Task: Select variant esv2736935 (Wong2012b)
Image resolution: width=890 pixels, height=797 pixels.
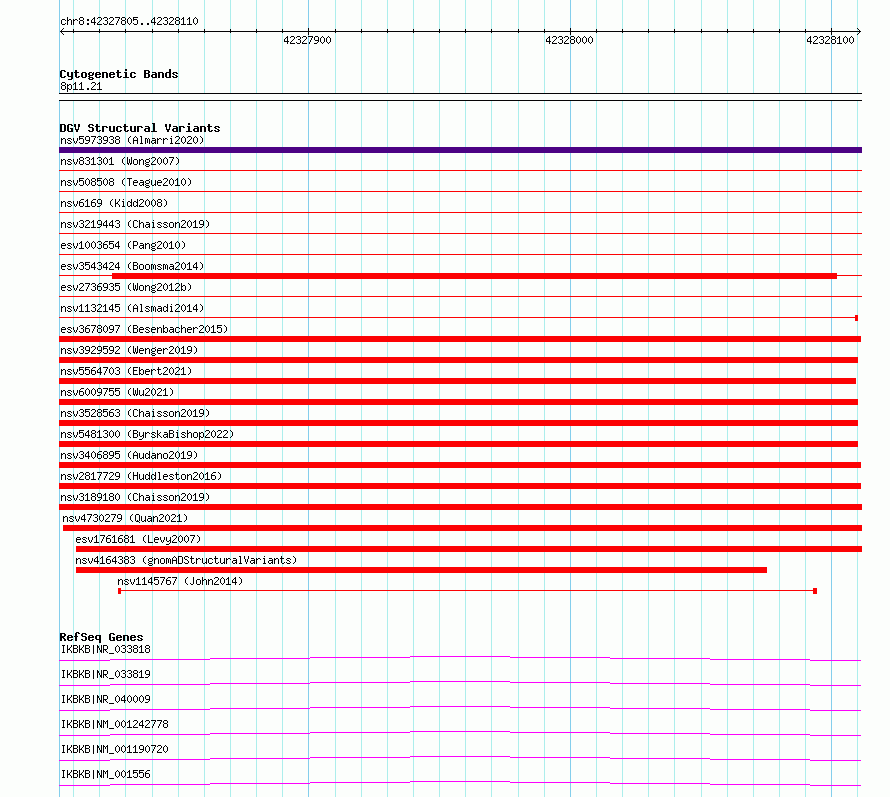Action: 126,287
